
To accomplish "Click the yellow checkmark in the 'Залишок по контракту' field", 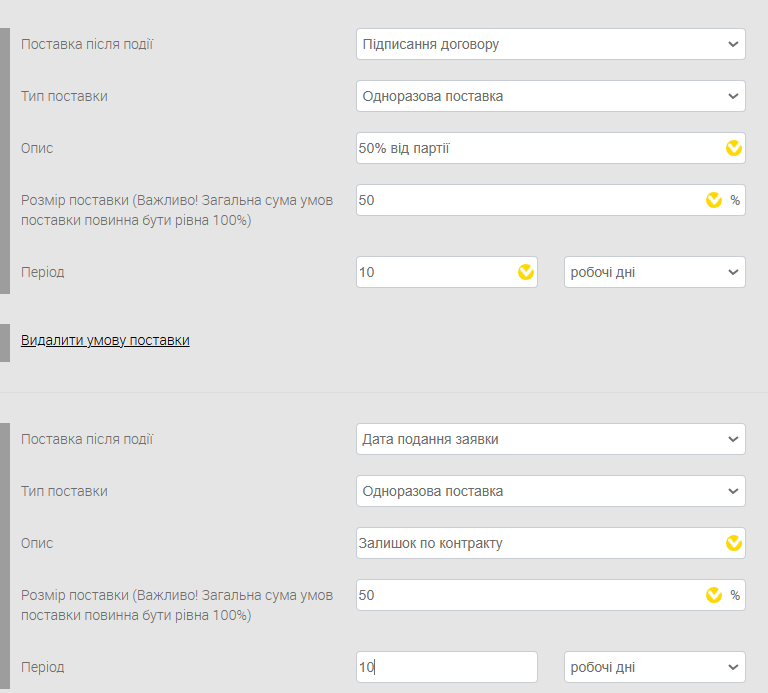I will (733, 543).
